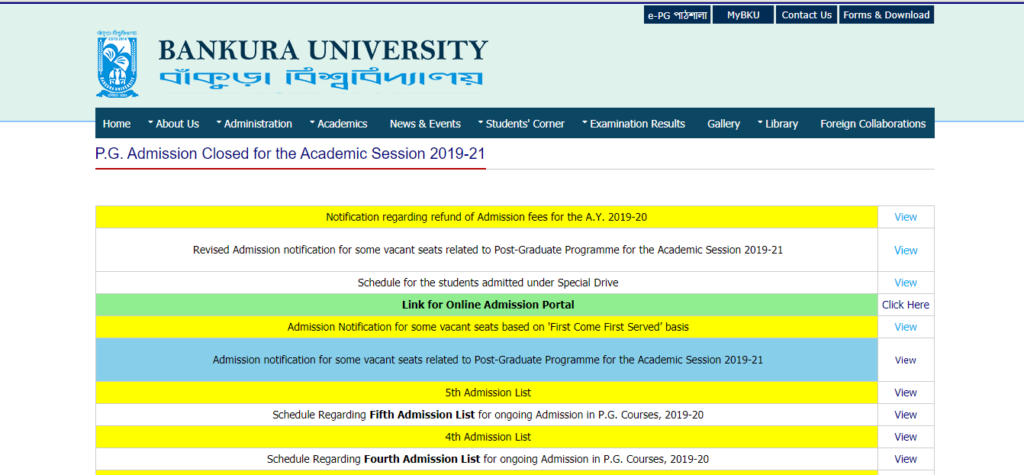This screenshot has height=475, width=1024.
Task: View the 4th Admission List
Action: [905, 436]
